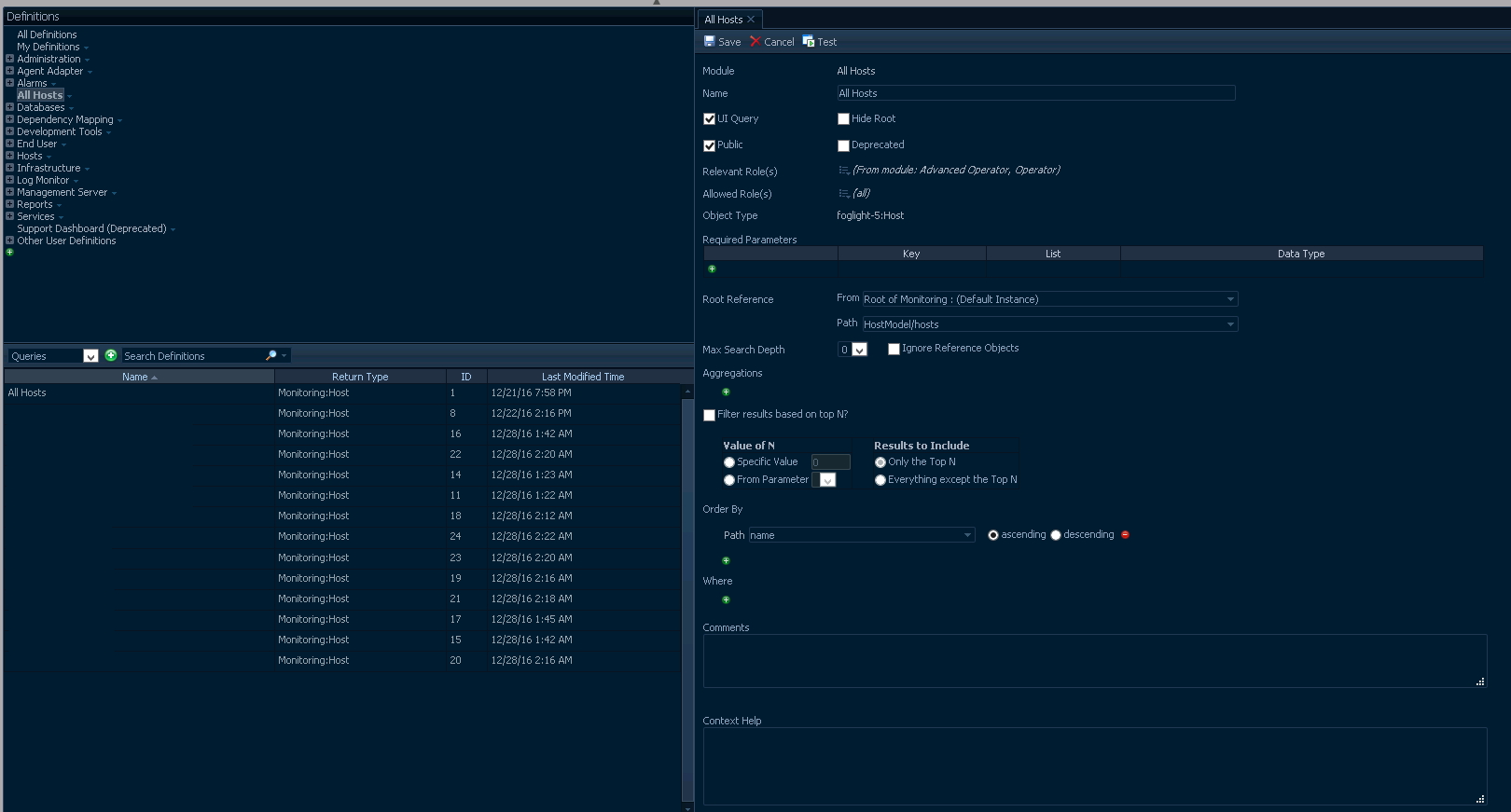This screenshot has height=812, width=1511.
Task: Expand the Agent Adapter tree node
Action: [x=9, y=70]
